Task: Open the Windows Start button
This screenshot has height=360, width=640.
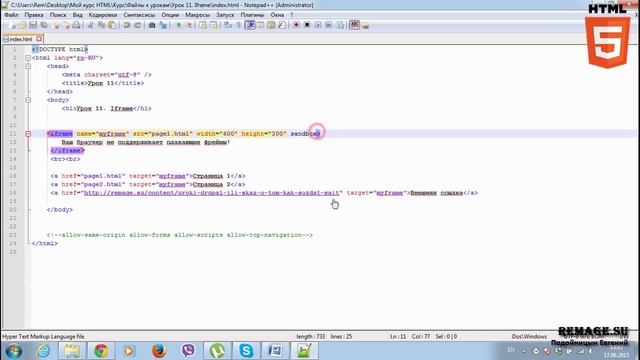Action: [x=13, y=351]
